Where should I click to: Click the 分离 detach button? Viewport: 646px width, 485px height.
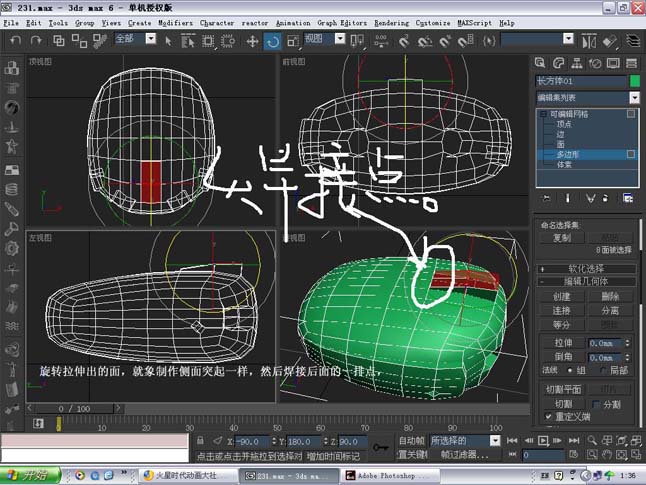(610, 310)
